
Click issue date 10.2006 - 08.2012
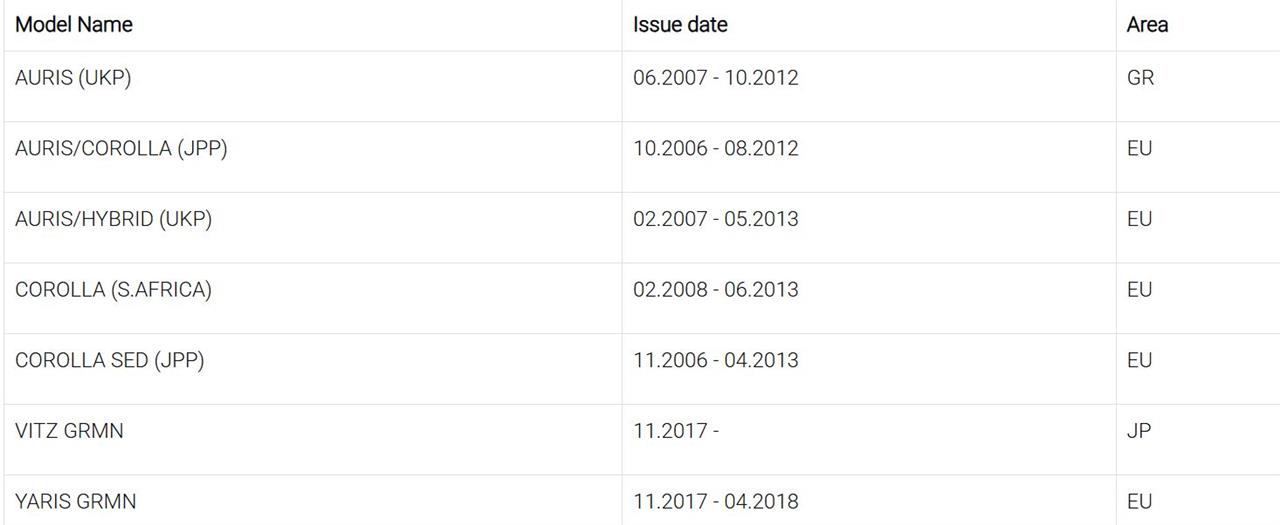[716, 149]
